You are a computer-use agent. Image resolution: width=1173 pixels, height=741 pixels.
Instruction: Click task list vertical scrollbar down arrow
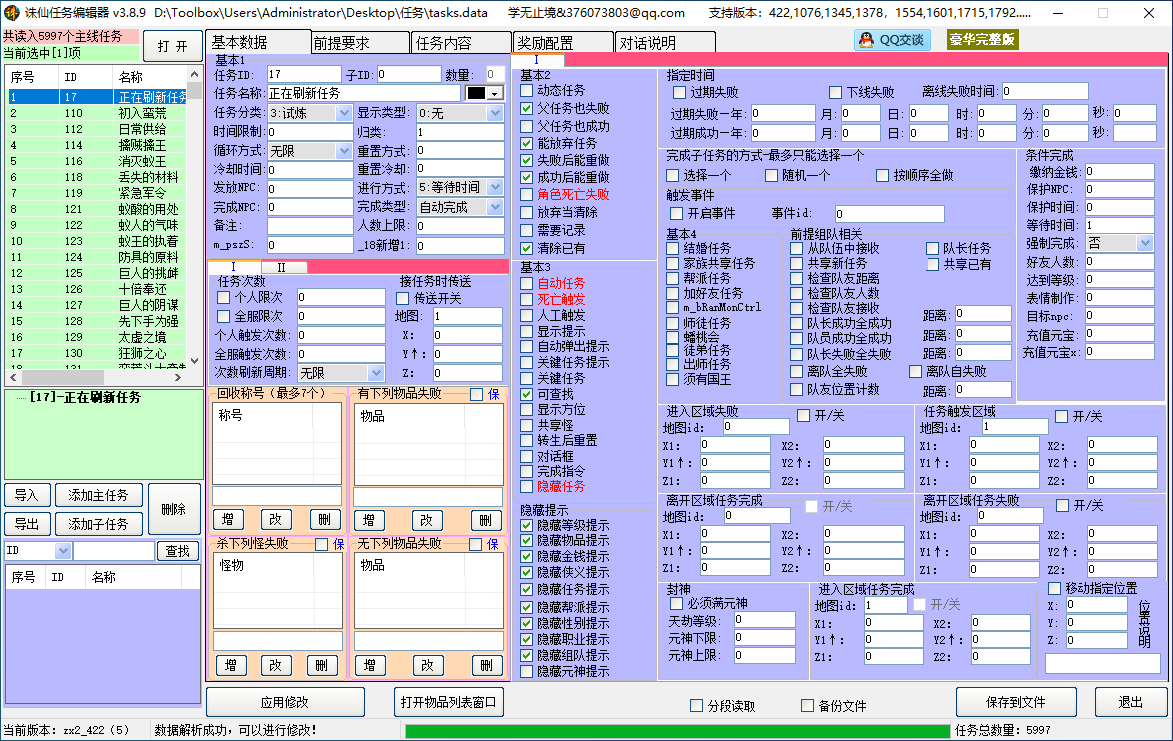(x=195, y=360)
